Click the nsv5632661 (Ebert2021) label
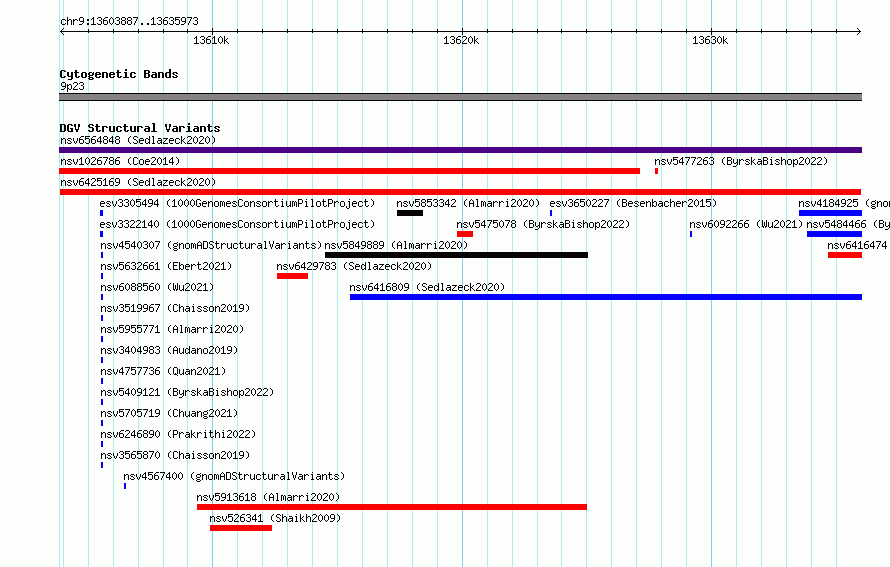 coord(166,266)
